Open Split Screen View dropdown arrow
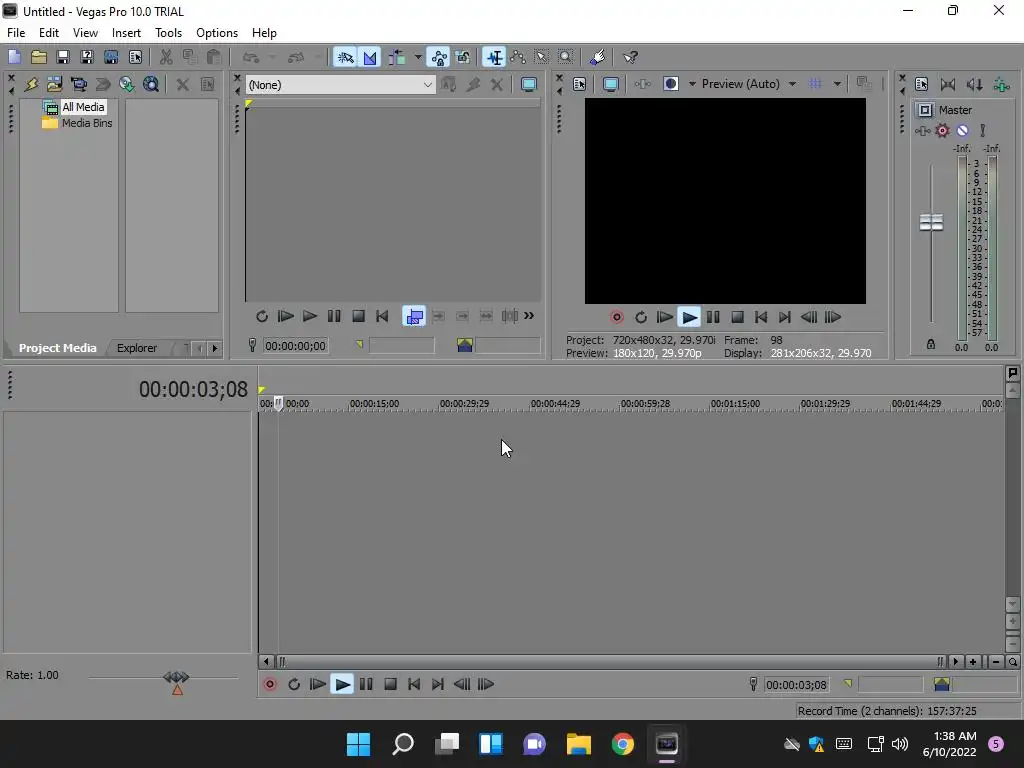 692,84
